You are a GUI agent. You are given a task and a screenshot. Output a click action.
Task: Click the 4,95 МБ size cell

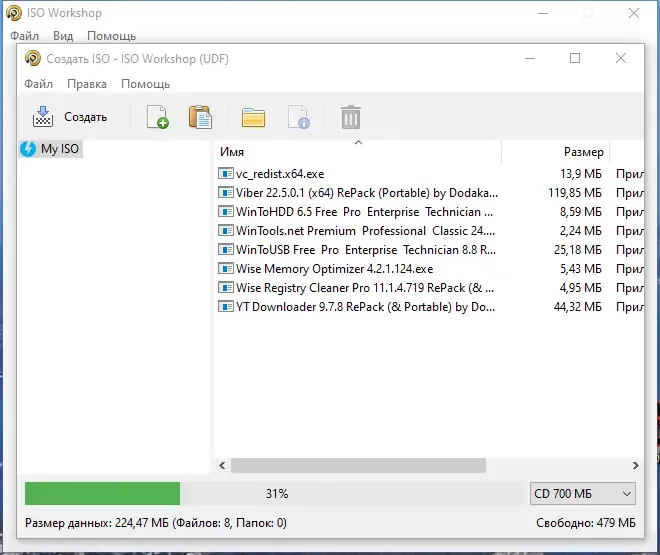(580, 288)
